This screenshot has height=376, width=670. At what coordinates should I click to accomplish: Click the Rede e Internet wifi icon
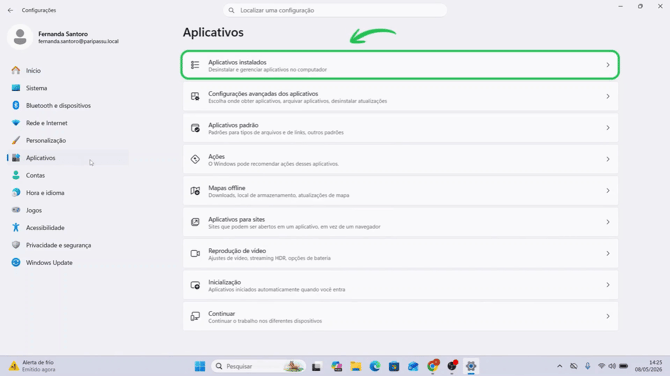(x=16, y=123)
